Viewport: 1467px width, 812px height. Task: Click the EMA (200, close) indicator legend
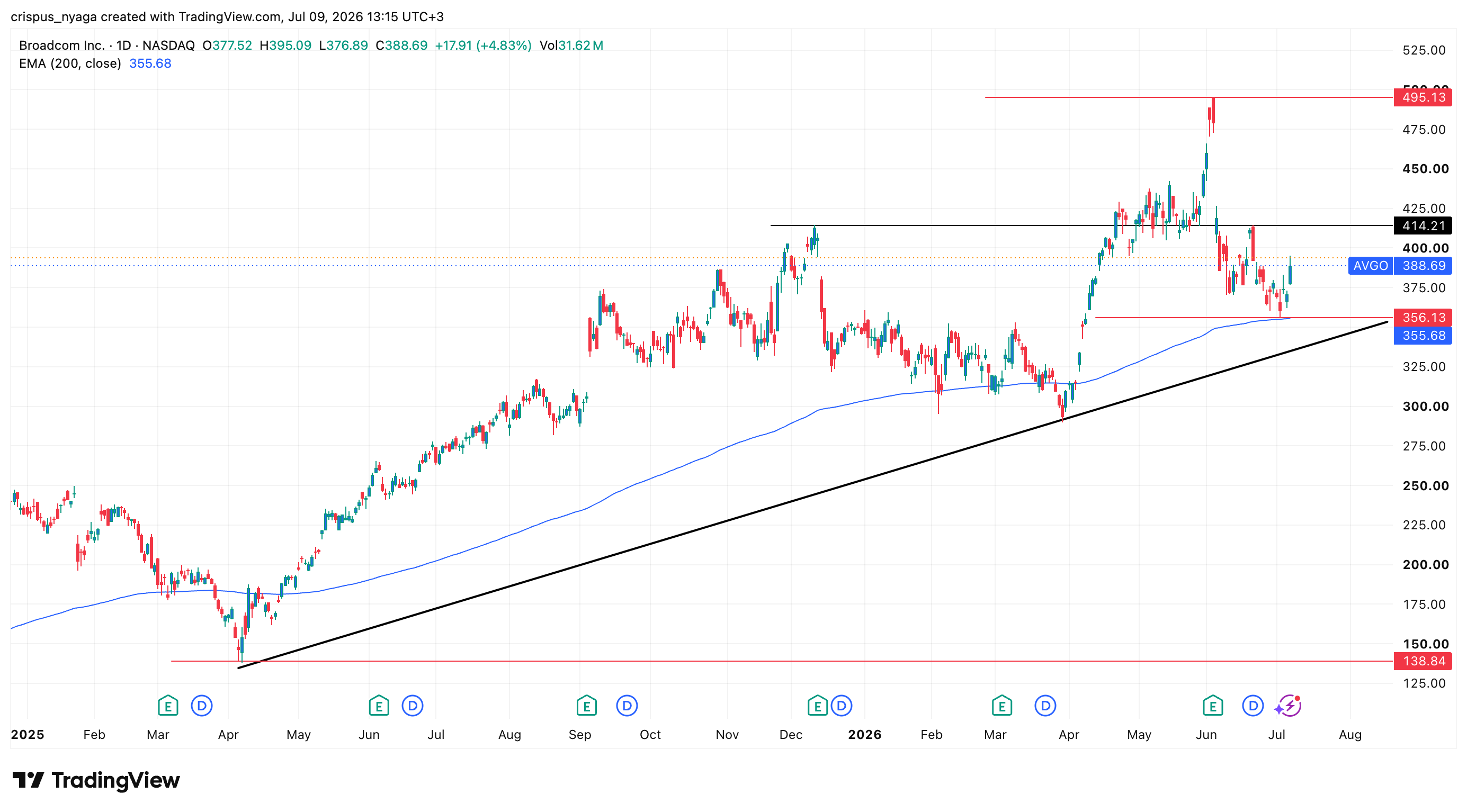pos(70,63)
